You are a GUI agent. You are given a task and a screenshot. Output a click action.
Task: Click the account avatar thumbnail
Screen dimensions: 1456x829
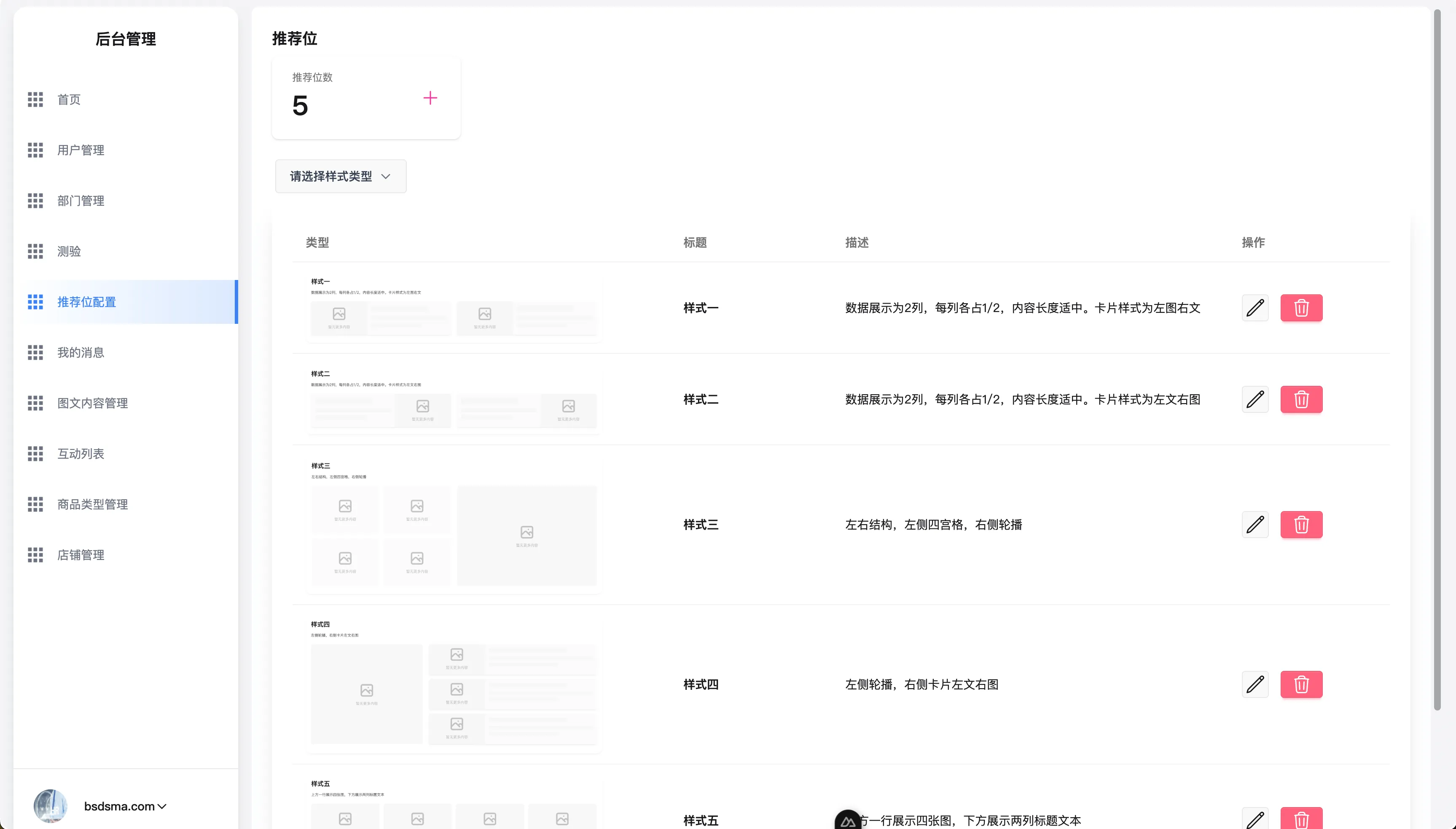pyautogui.click(x=50, y=806)
